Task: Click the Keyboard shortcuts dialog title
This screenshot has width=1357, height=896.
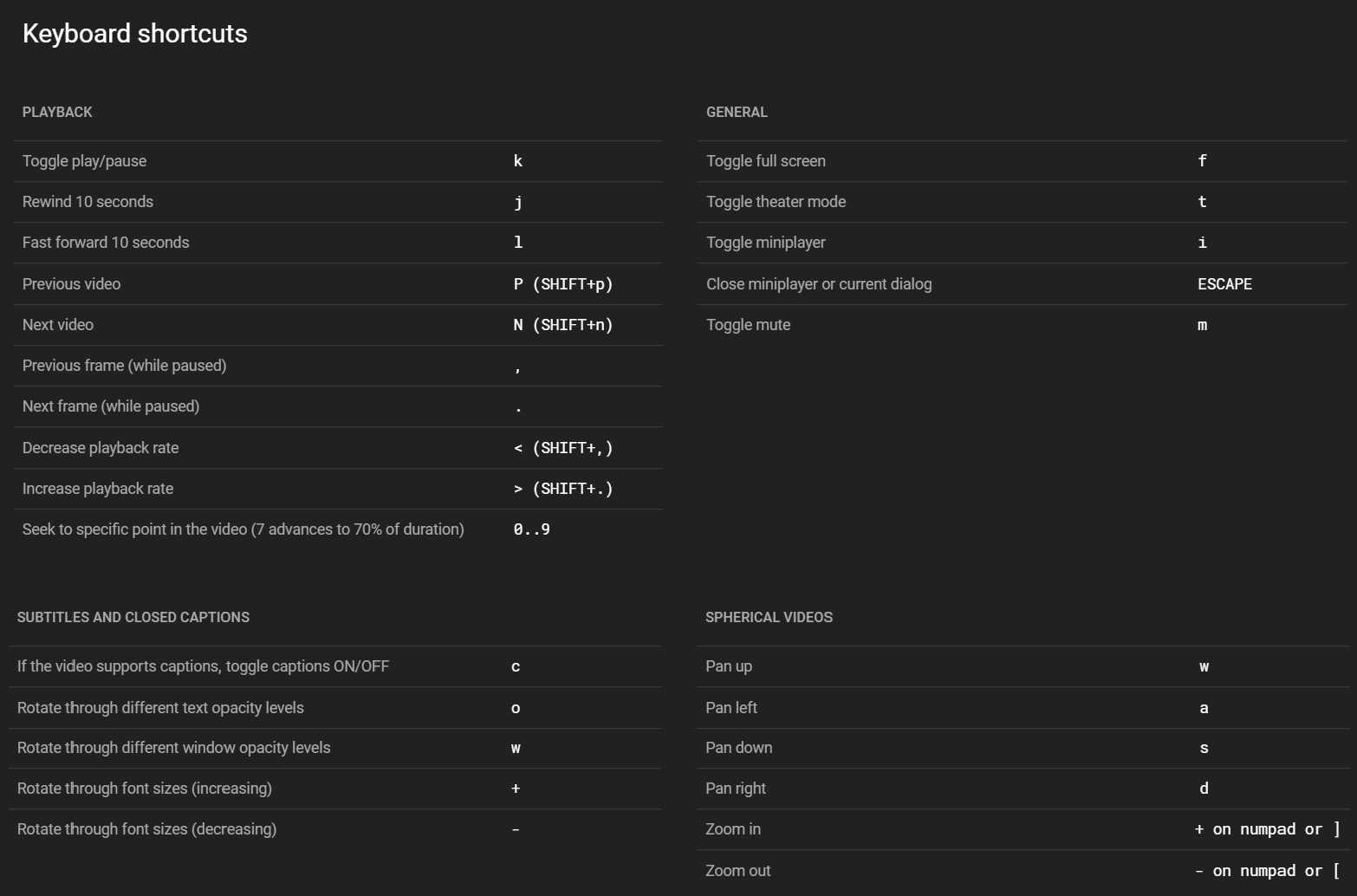Action: [134, 34]
